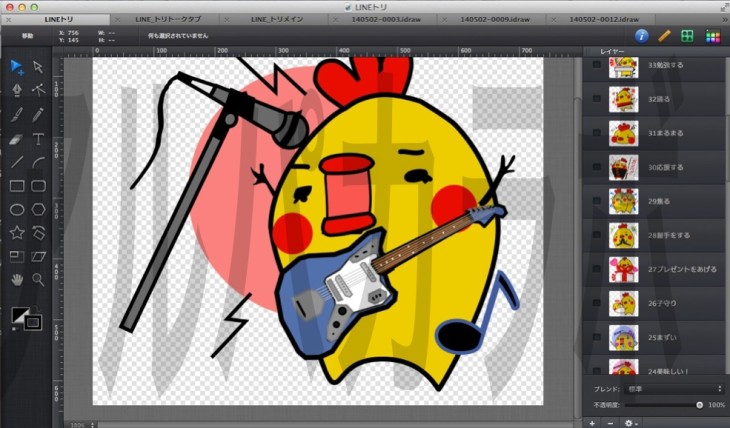Close the 140502-0003.idraw tab

pyautogui.click(x=335, y=20)
